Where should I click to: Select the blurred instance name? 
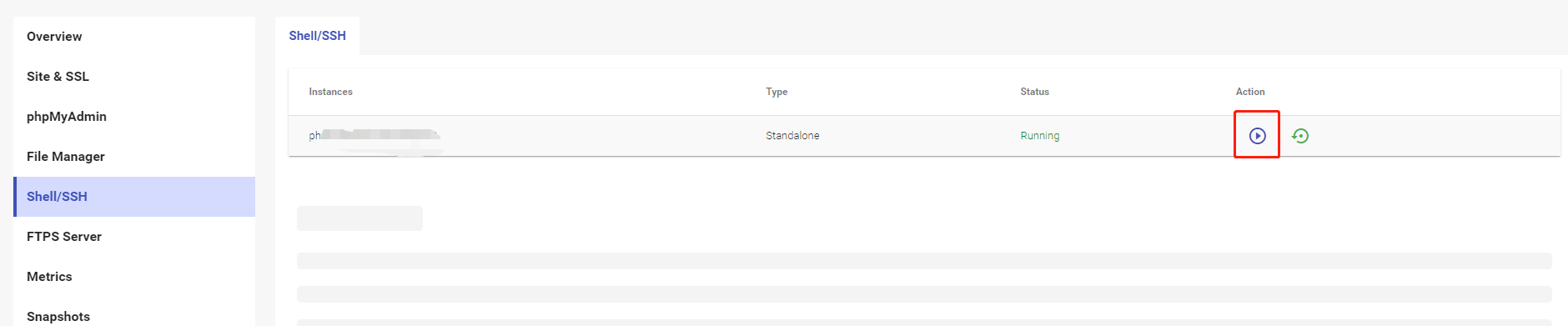[374, 135]
